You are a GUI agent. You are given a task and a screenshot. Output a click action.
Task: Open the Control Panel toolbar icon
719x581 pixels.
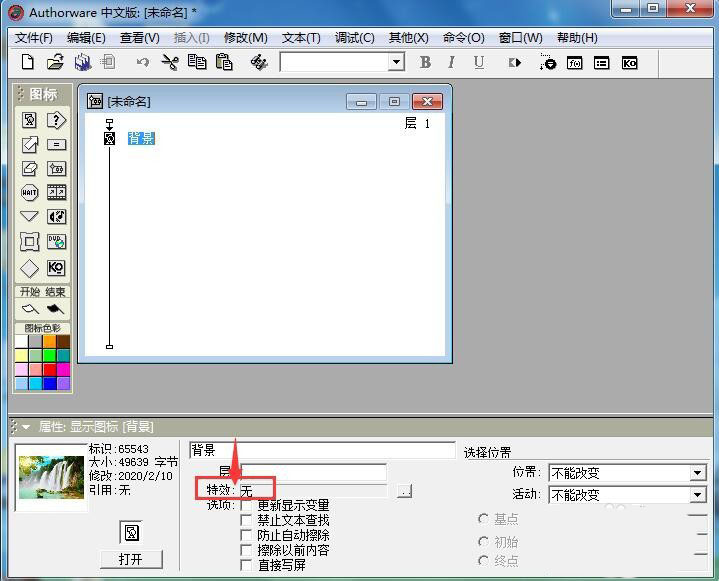tap(548, 62)
